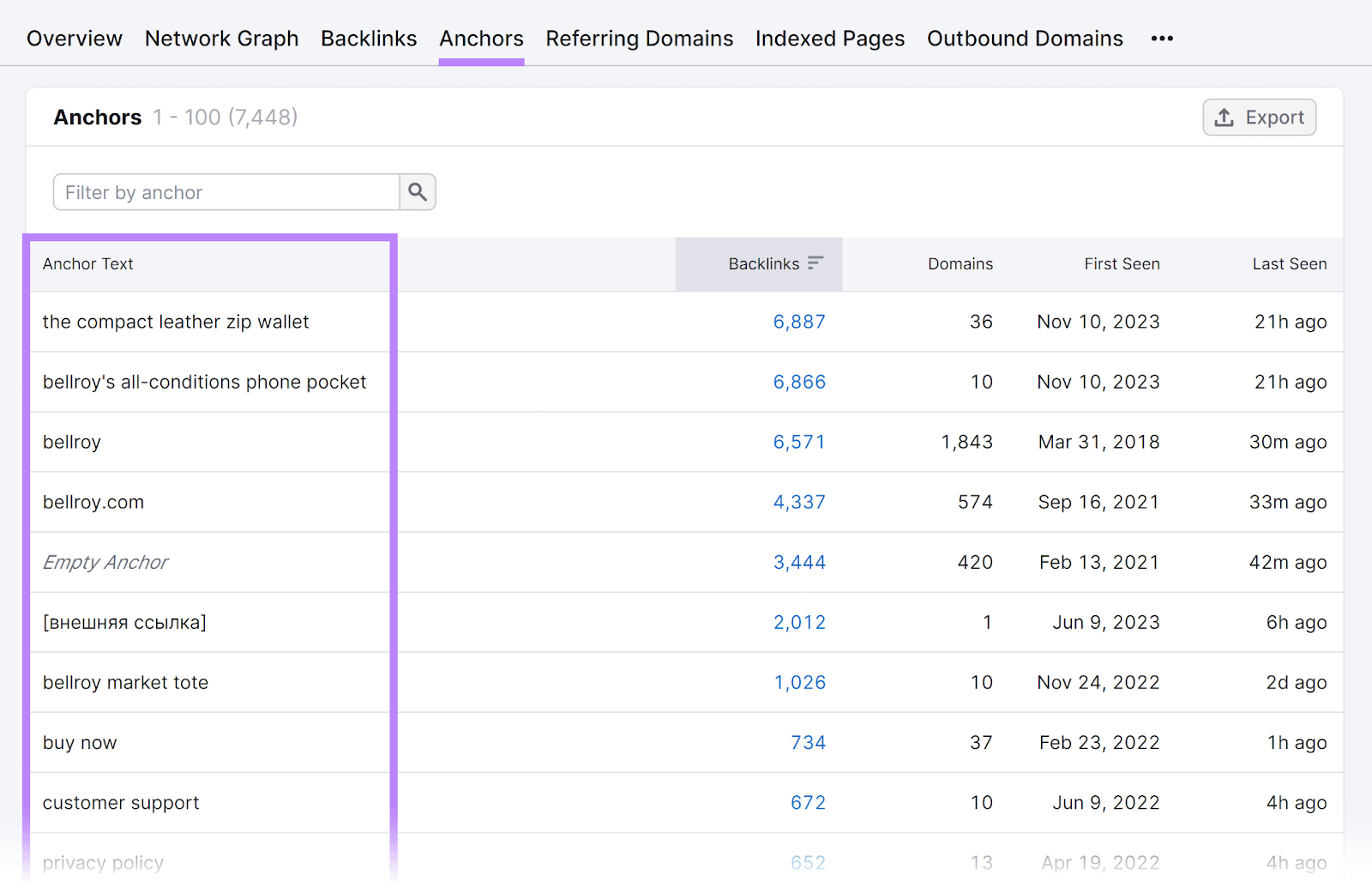Click the 'Feb 23, 2022' first seen date
1372x887 pixels.
coord(1099,742)
